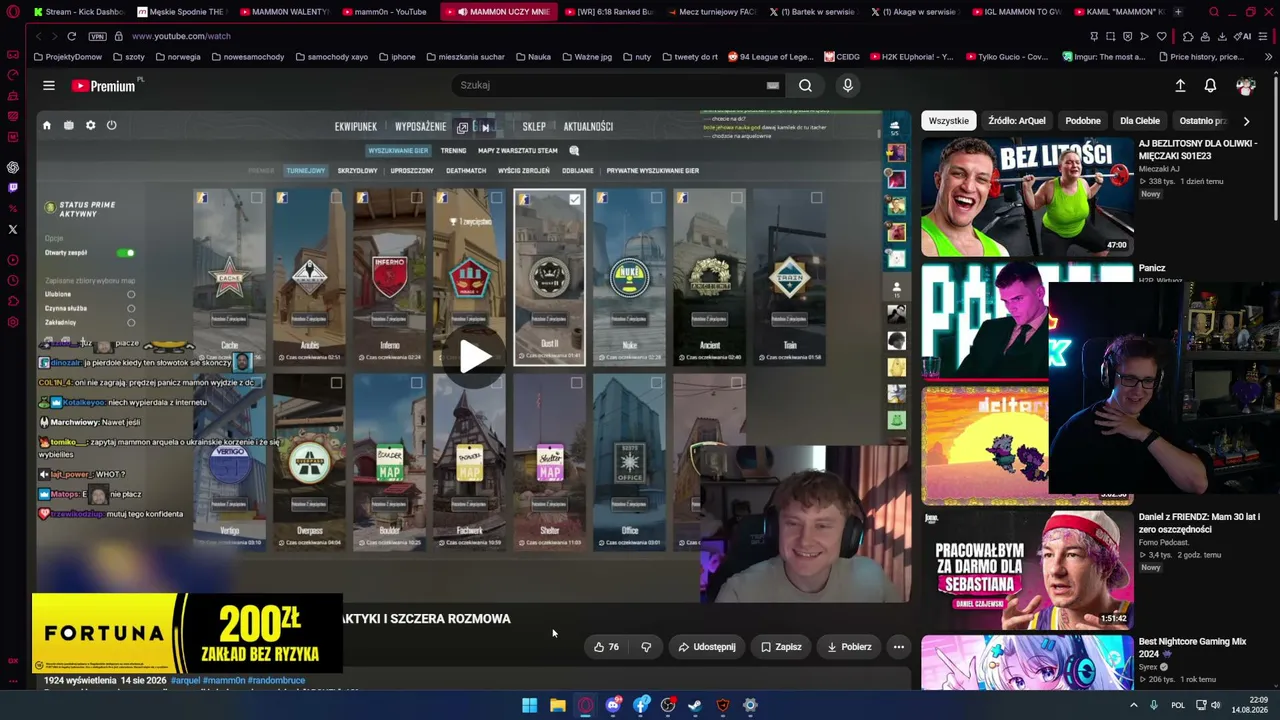Select the Czynna służba radio button

point(131,308)
